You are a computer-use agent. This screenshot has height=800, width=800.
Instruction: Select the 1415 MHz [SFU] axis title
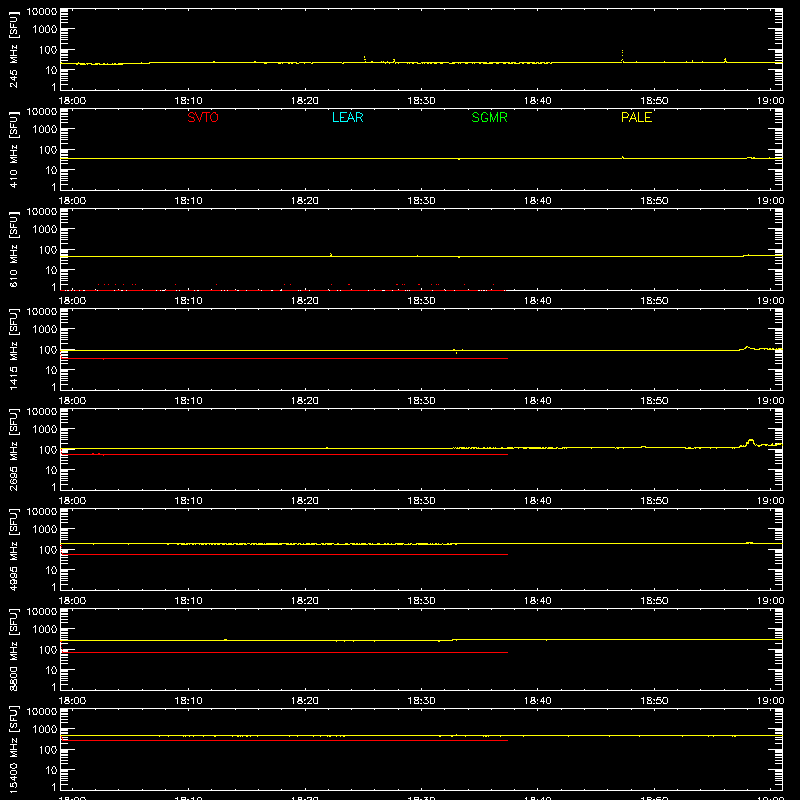[14, 350]
